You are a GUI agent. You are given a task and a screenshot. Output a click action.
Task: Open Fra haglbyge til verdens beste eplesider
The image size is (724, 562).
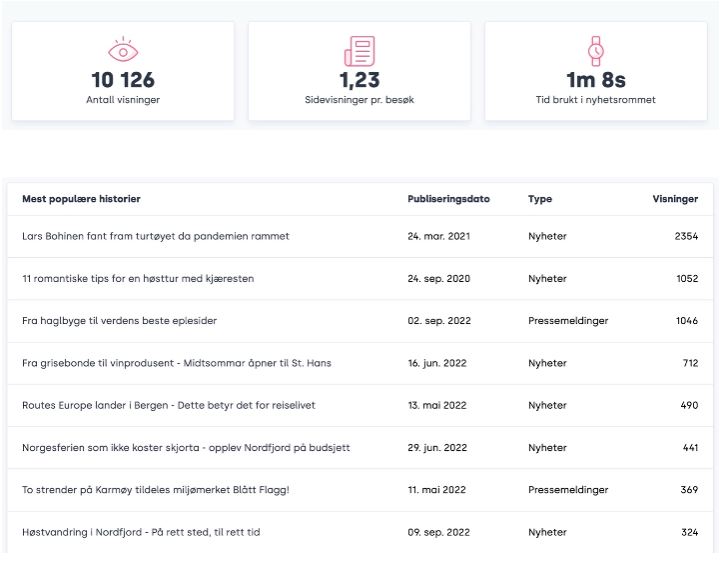pyautogui.click(x=119, y=321)
